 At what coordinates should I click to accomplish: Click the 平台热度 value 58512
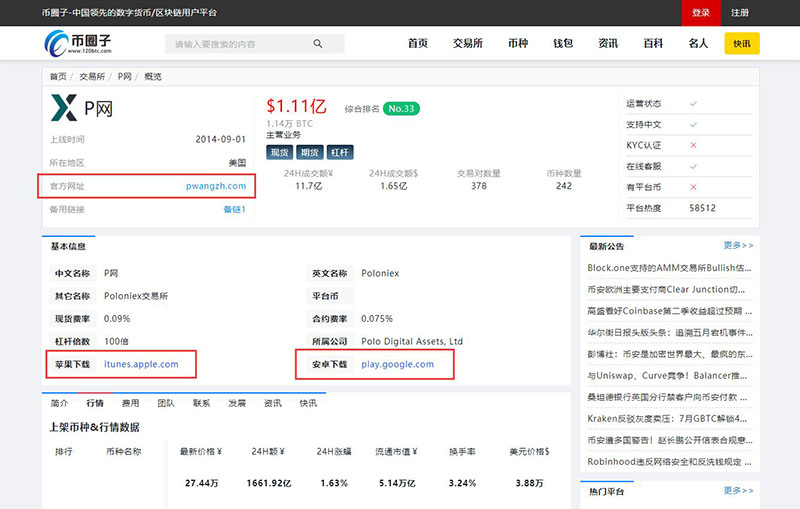coord(703,208)
